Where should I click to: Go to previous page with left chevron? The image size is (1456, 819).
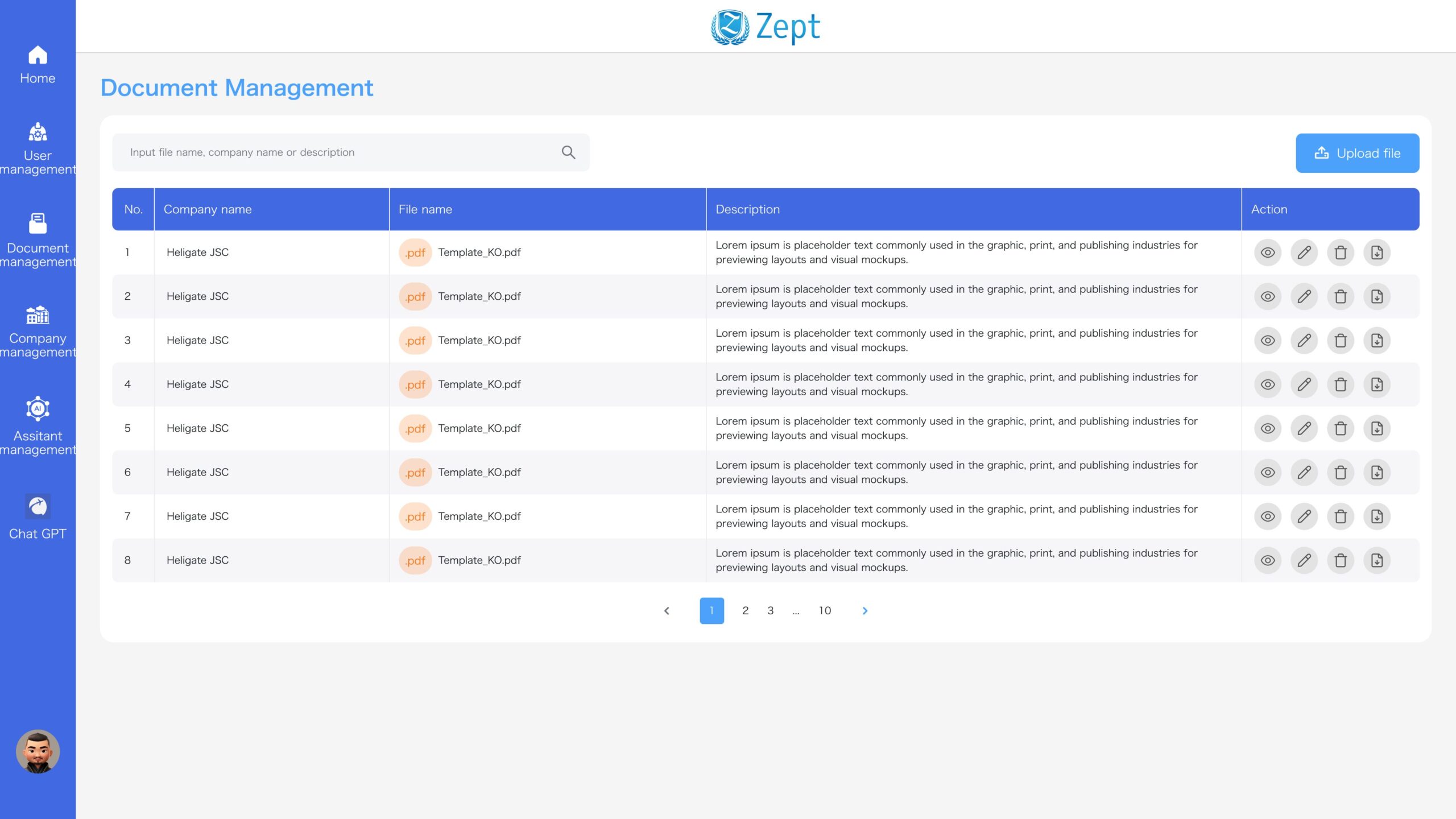(667, 611)
